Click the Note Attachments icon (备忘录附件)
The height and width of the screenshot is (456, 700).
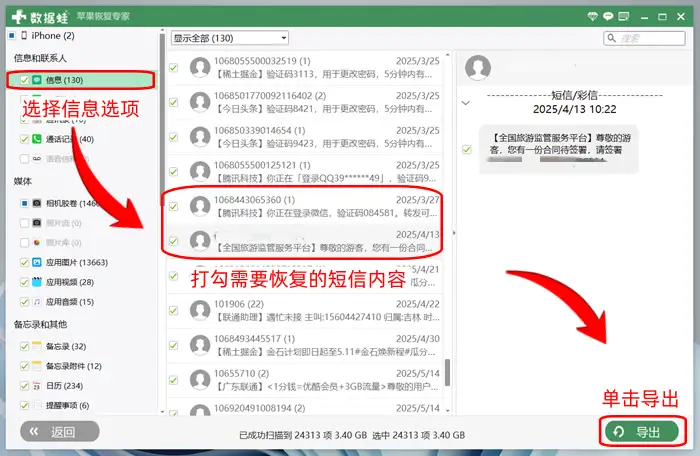(37, 366)
